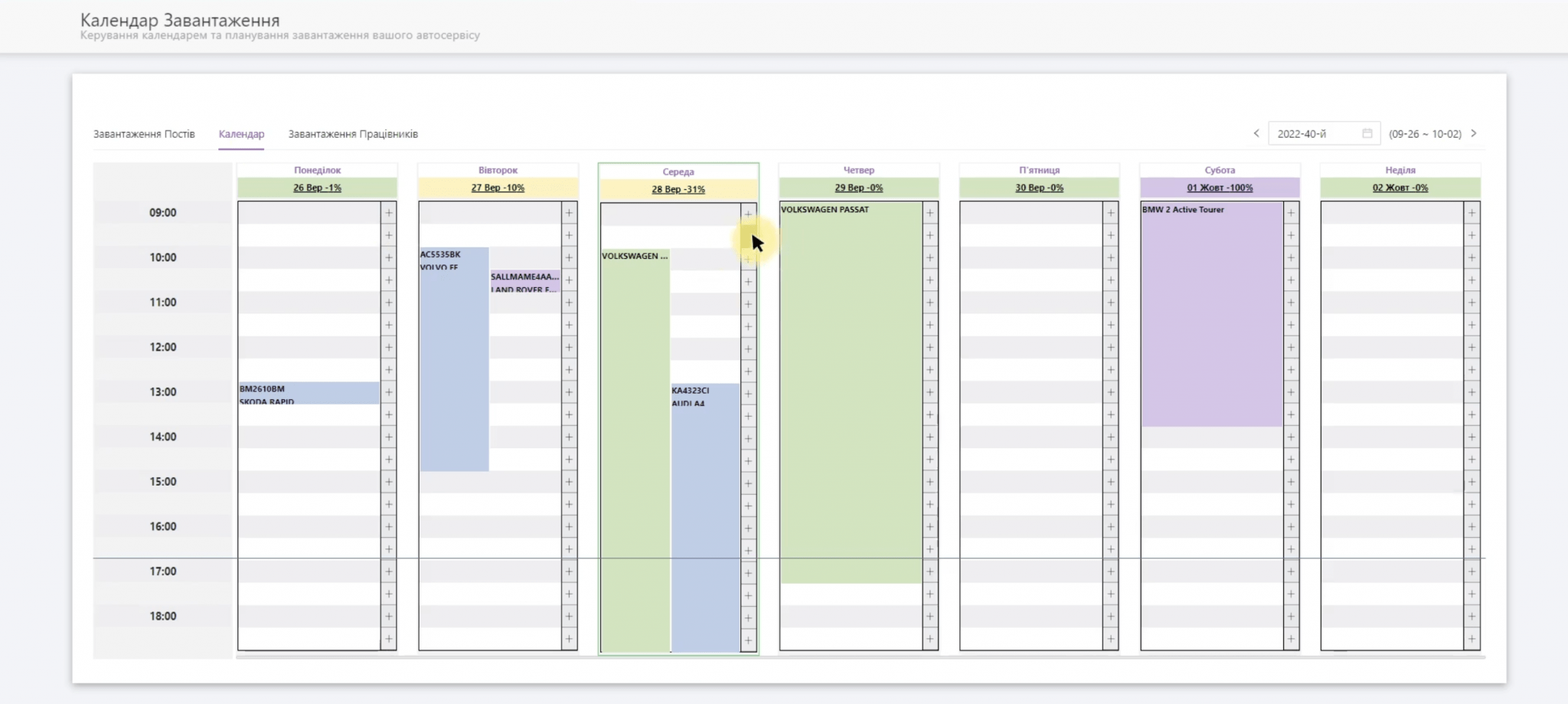Image resolution: width=1568 pixels, height=704 pixels.
Task: Open the AC5535BK VOLVO order block
Action: point(454,359)
